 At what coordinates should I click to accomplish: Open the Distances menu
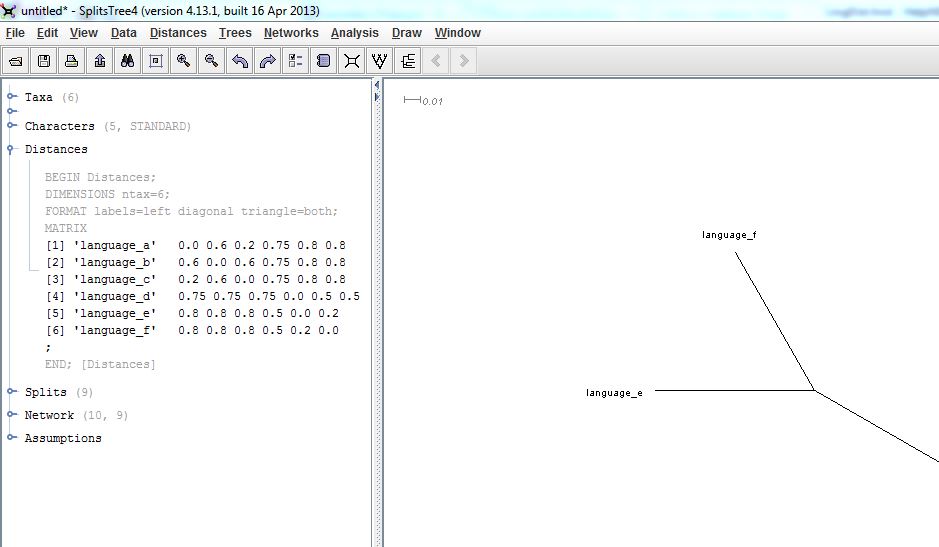pyautogui.click(x=178, y=33)
